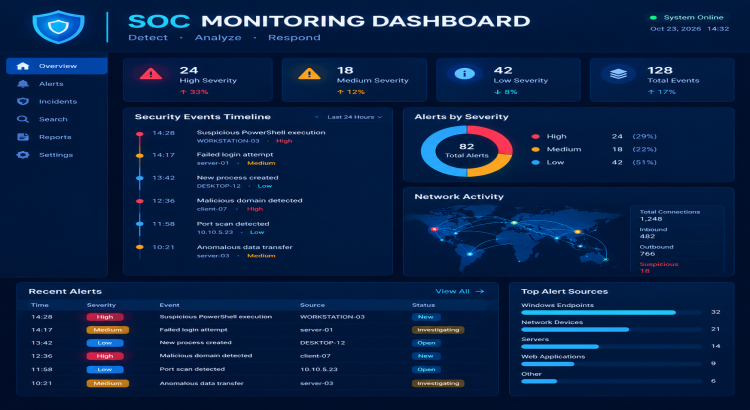750x410 pixels.
Task: Click the 12:36 timeline marker dot
Action: pyautogui.click(x=140, y=201)
